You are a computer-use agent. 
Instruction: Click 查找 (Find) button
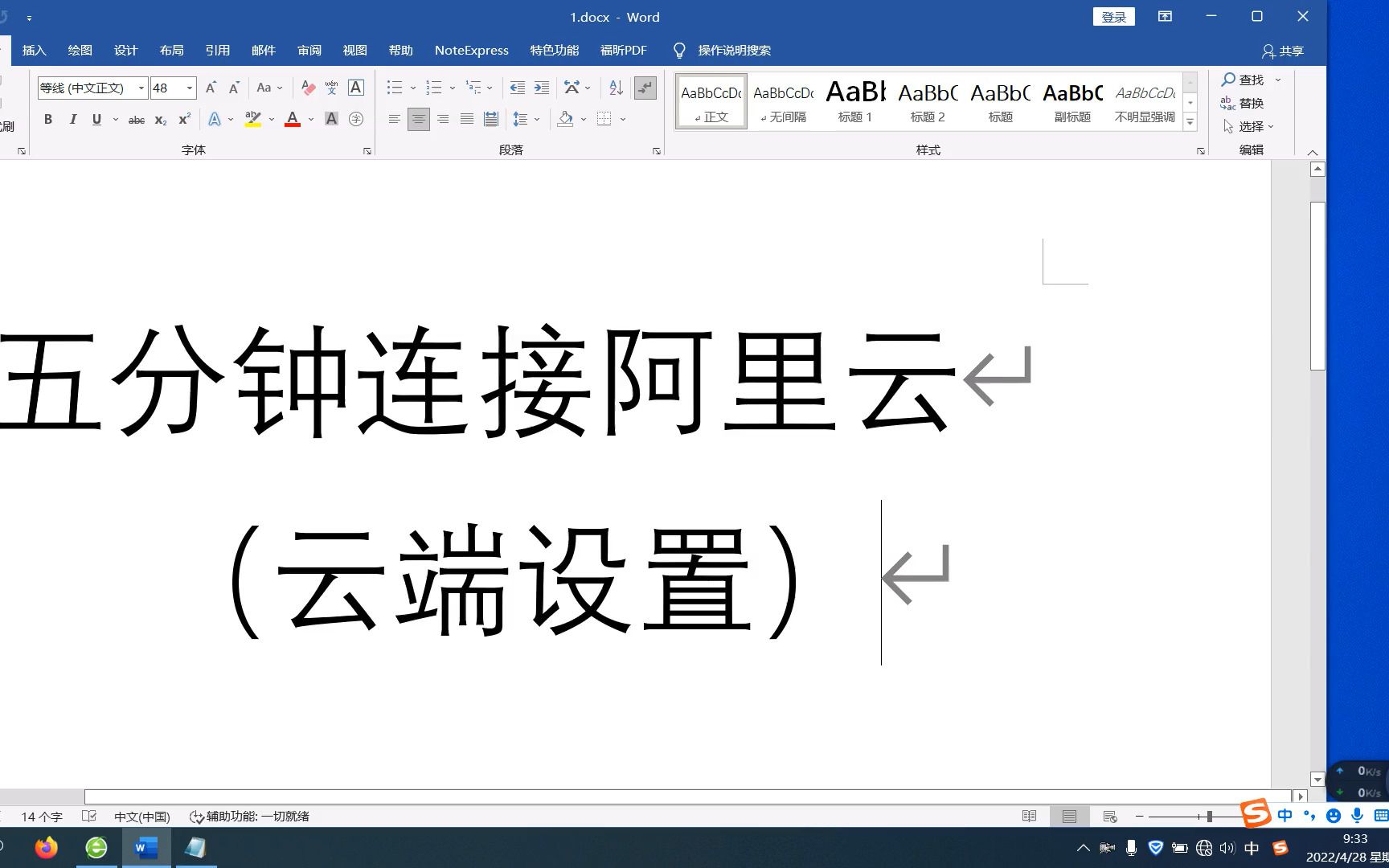1244,80
